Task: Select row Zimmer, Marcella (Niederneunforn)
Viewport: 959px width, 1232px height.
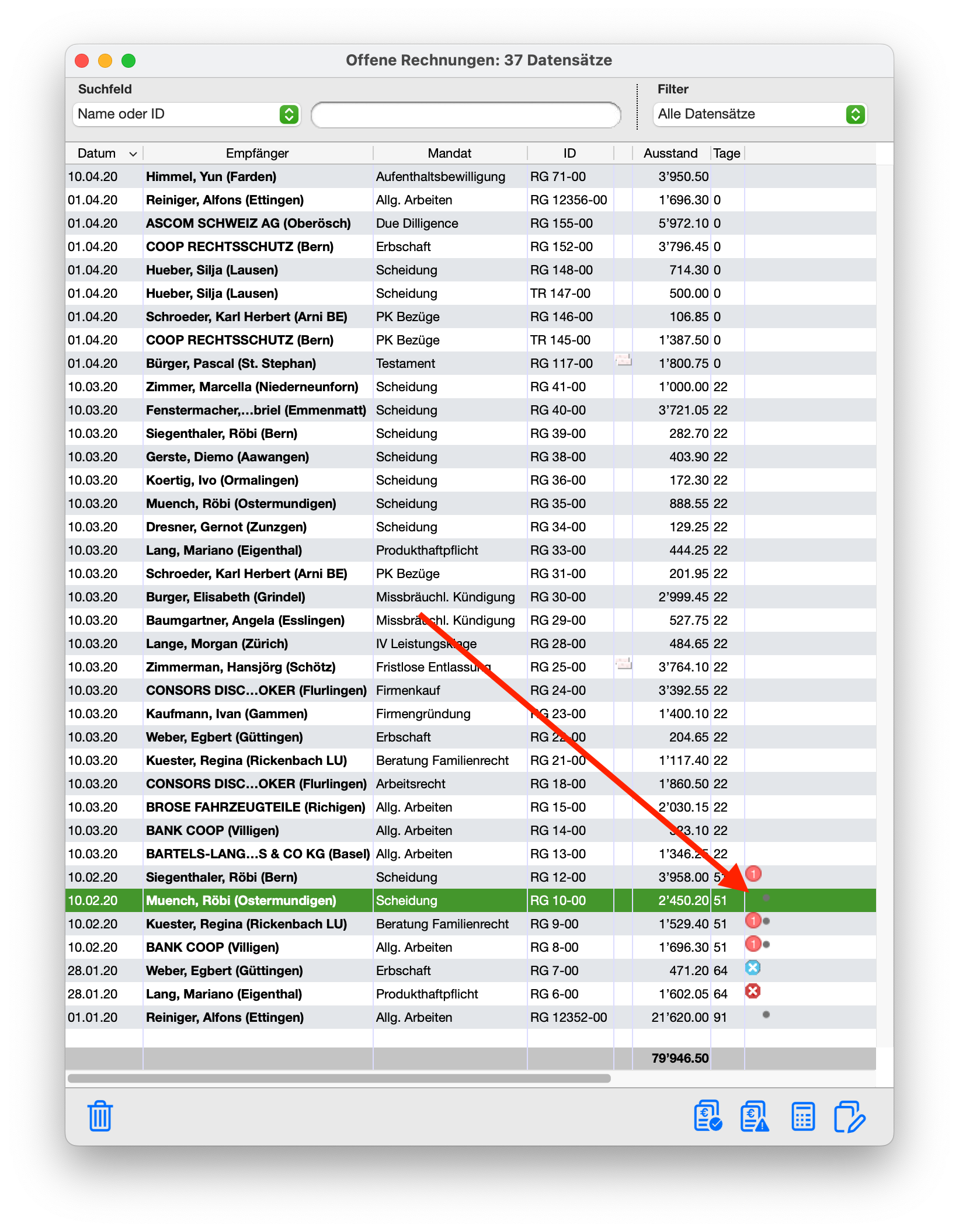Action: pos(471,387)
